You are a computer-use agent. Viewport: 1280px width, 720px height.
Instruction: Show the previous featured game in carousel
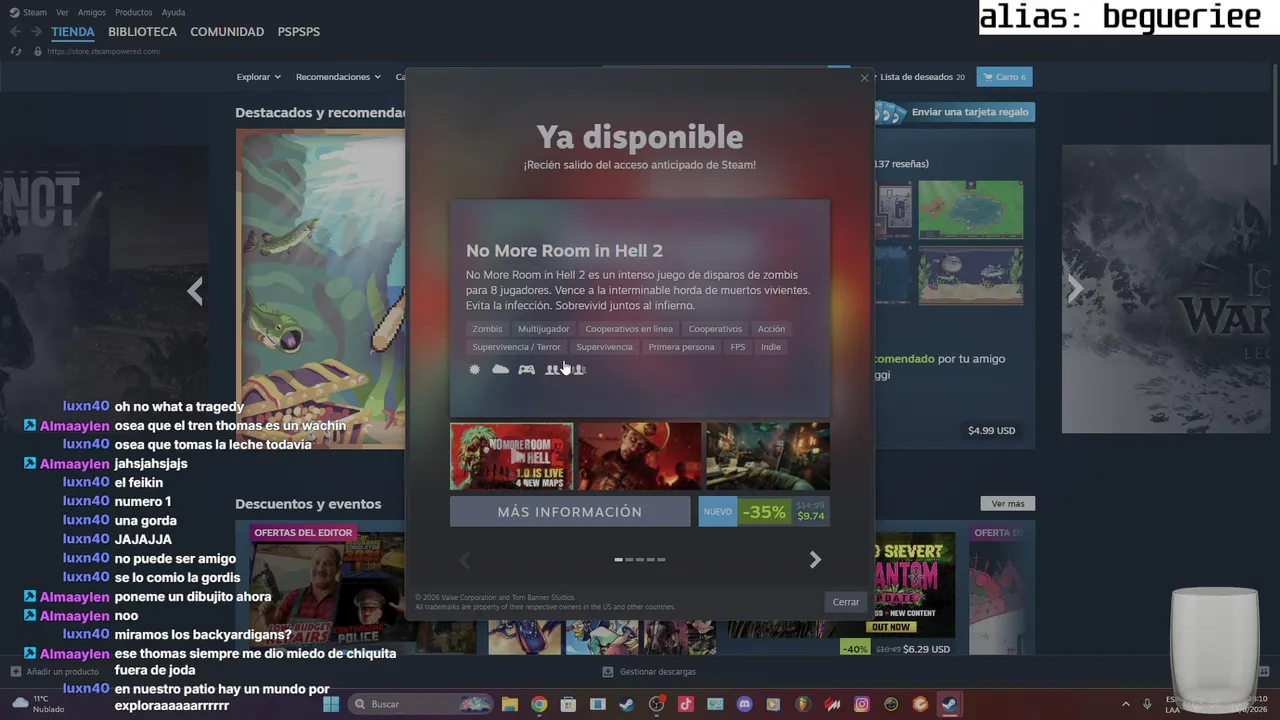195,291
